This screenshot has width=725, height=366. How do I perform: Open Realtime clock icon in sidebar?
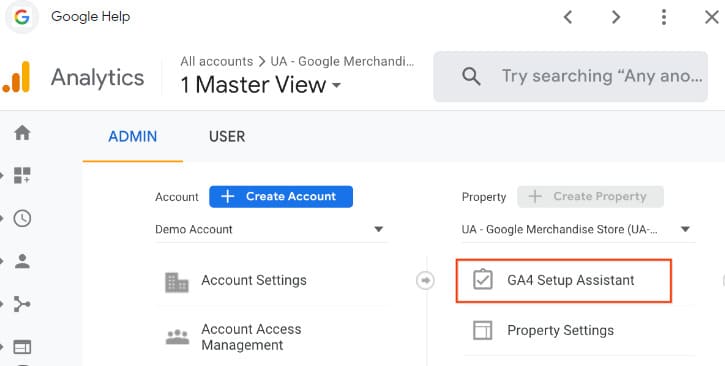tap(22, 218)
